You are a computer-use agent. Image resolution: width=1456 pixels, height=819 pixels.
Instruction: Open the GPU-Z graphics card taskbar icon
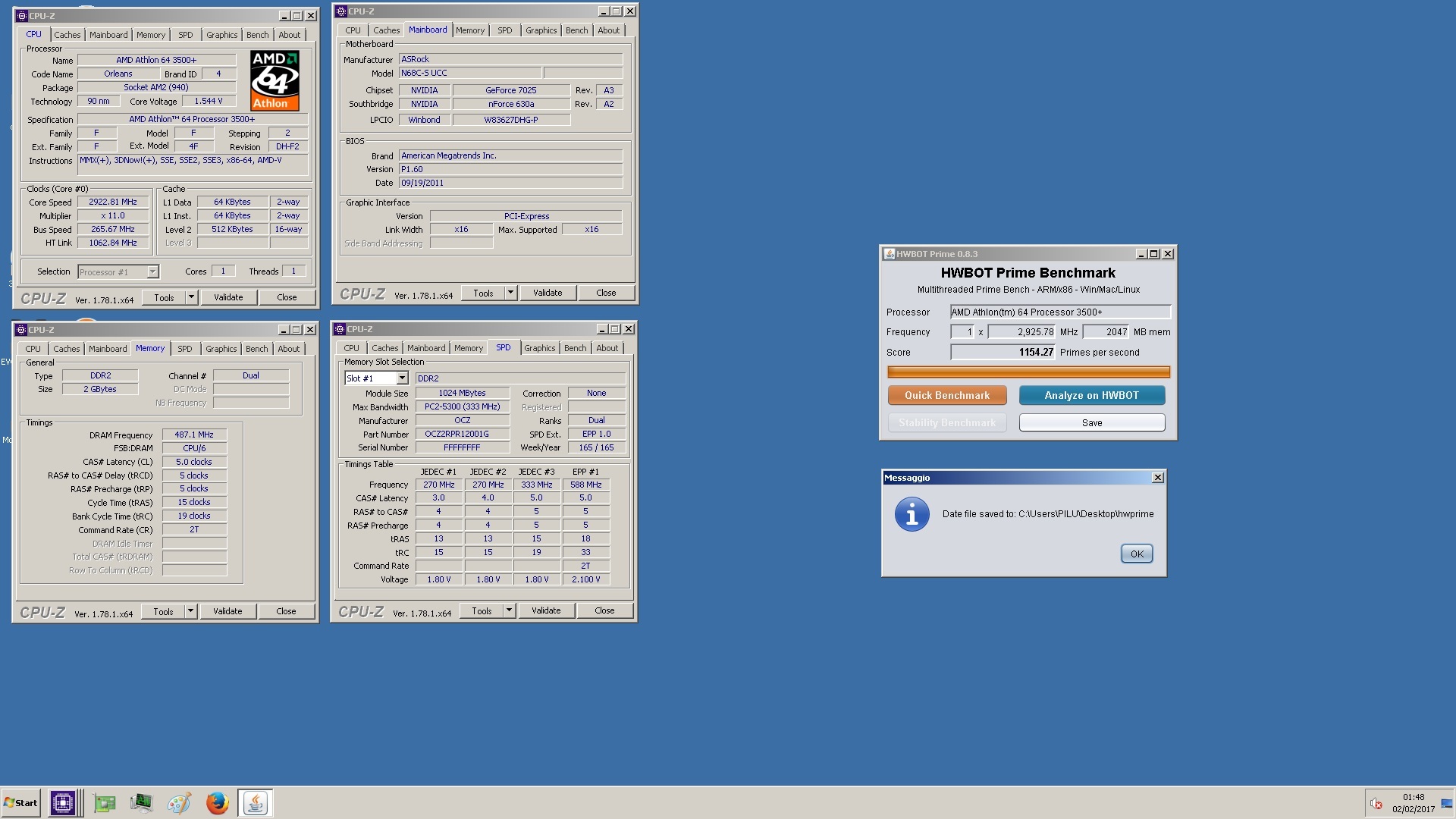pyautogui.click(x=105, y=803)
